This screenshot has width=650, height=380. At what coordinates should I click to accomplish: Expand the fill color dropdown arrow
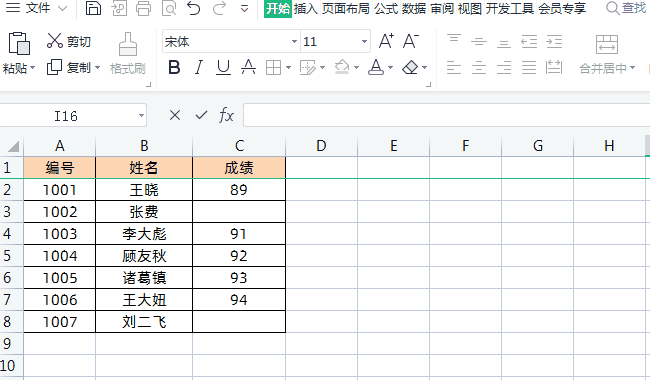pyautogui.click(x=357, y=68)
